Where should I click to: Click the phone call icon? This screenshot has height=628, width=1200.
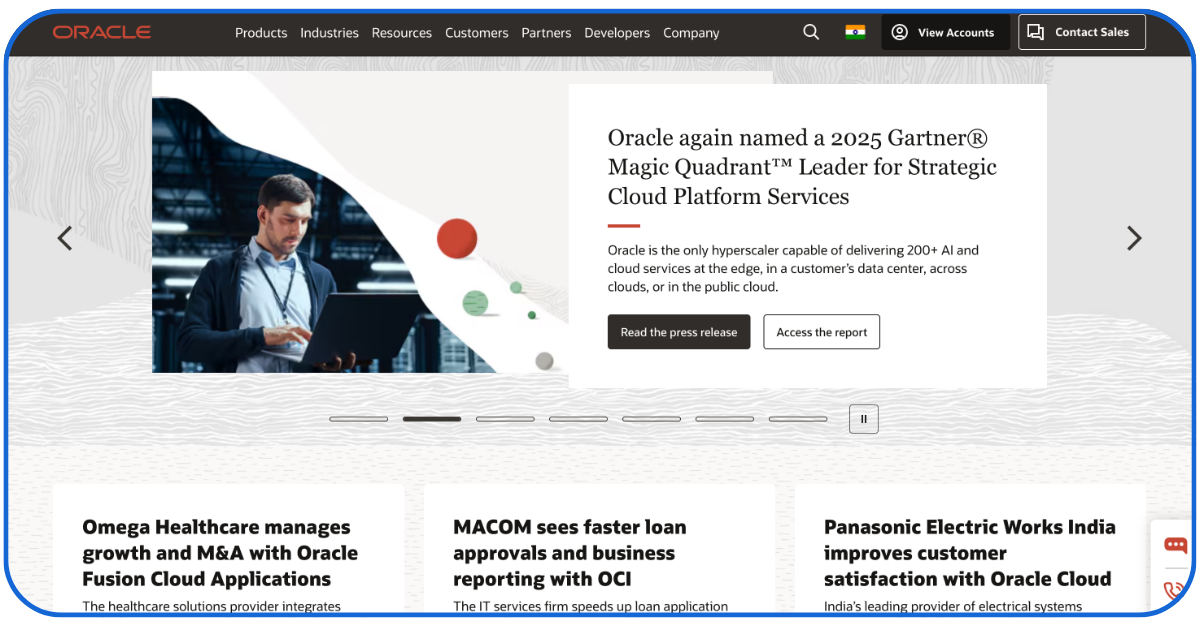tap(1176, 591)
